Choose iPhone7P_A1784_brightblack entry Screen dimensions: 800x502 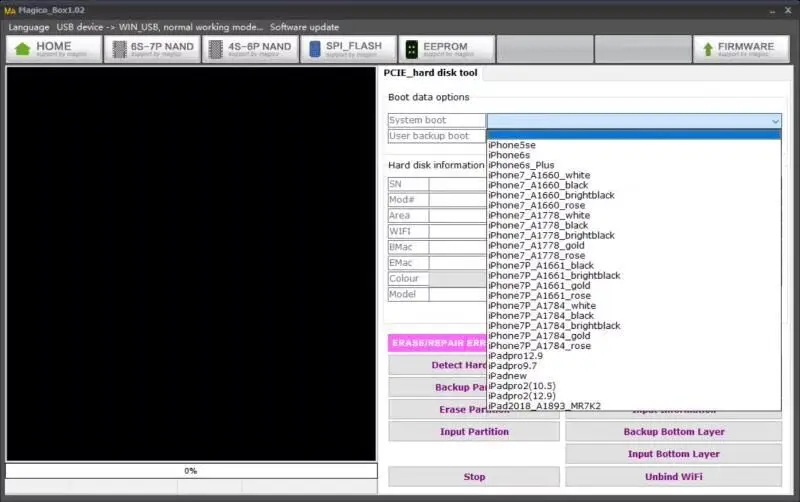[x=634, y=325]
